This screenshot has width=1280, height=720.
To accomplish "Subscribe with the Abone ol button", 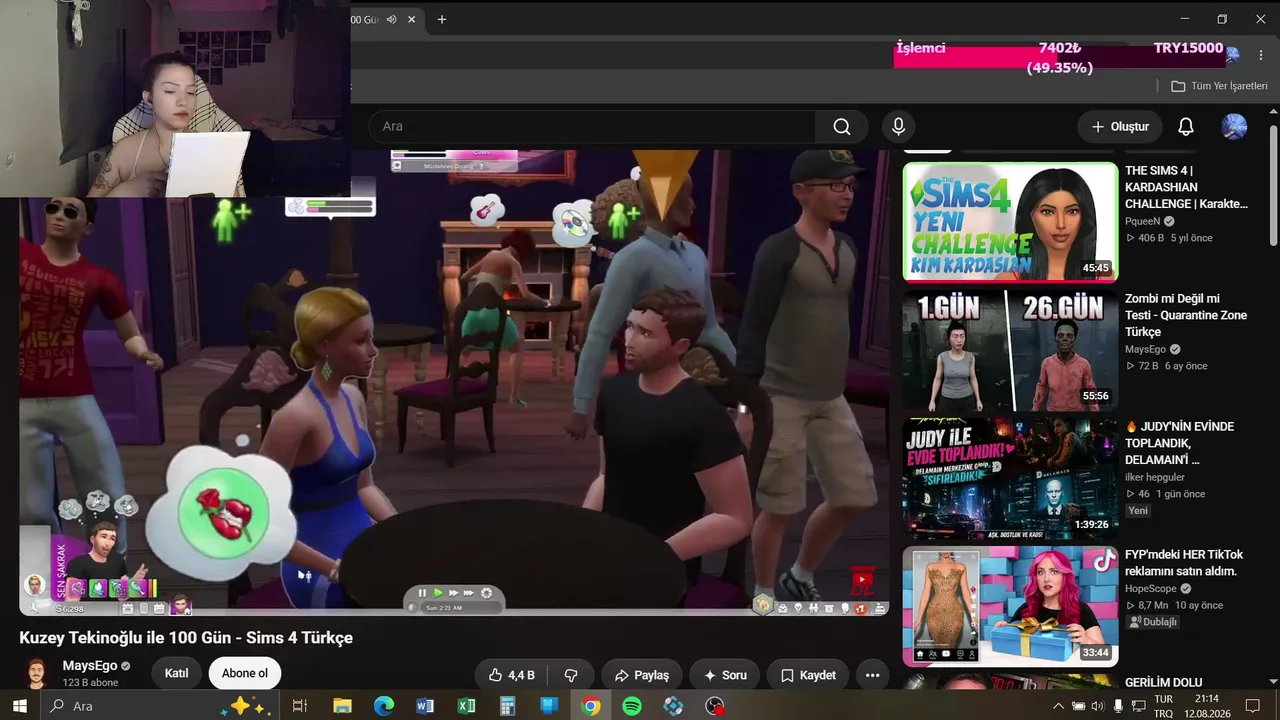I will (245, 673).
